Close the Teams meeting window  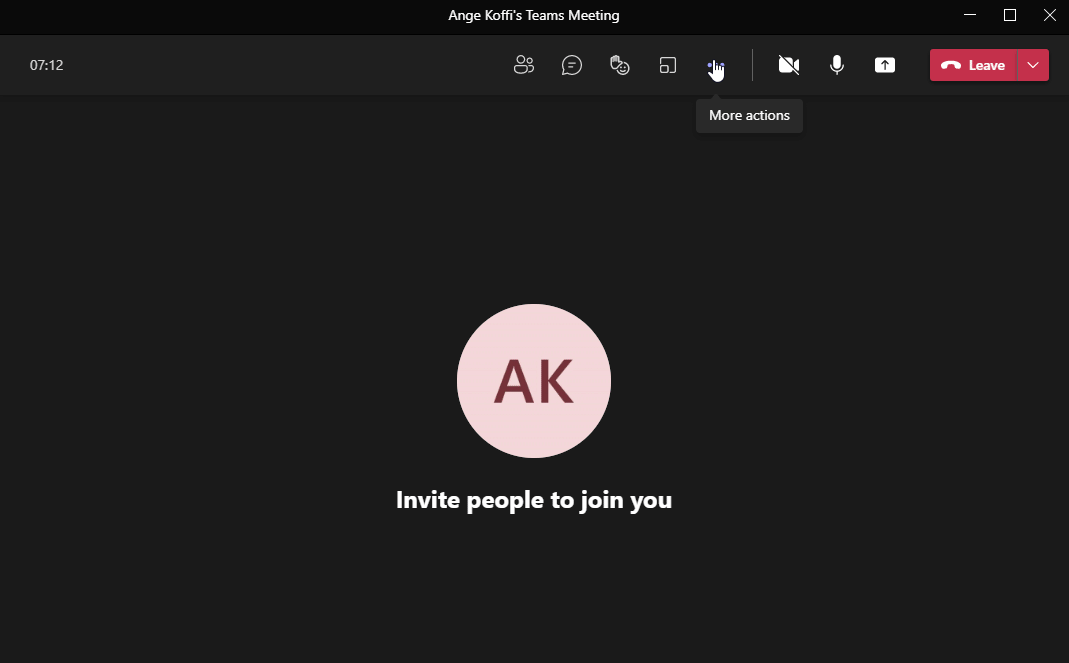[x=1049, y=15]
